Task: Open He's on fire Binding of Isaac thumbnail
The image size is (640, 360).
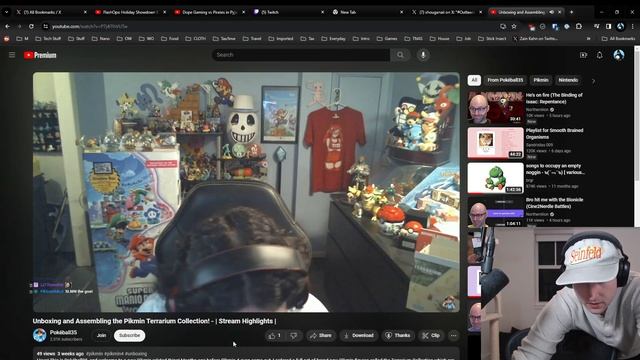Action: click(496, 107)
